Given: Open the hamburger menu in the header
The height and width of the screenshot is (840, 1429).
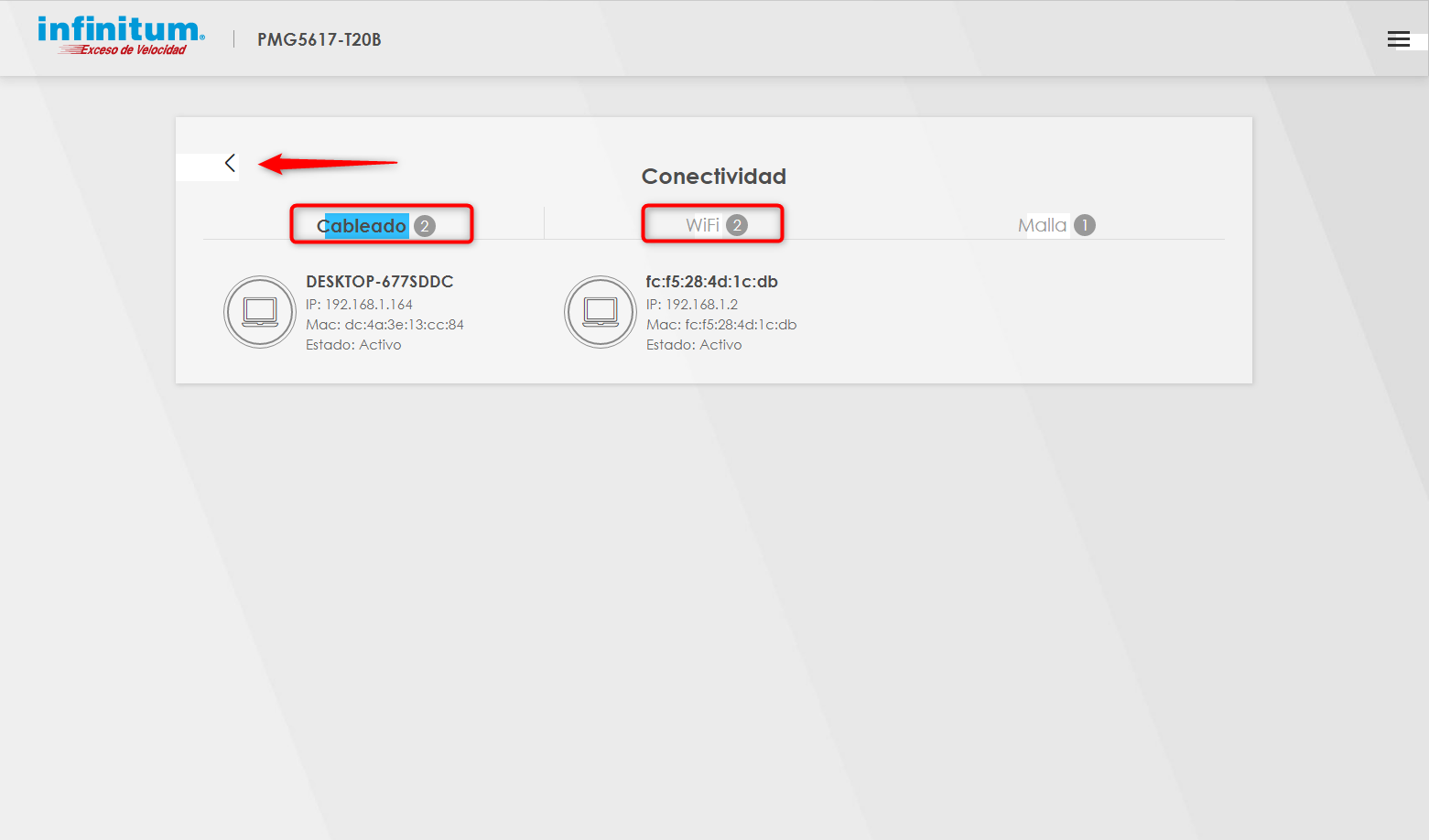Looking at the screenshot, I should pyautogui.click(x=1398, y=39).
